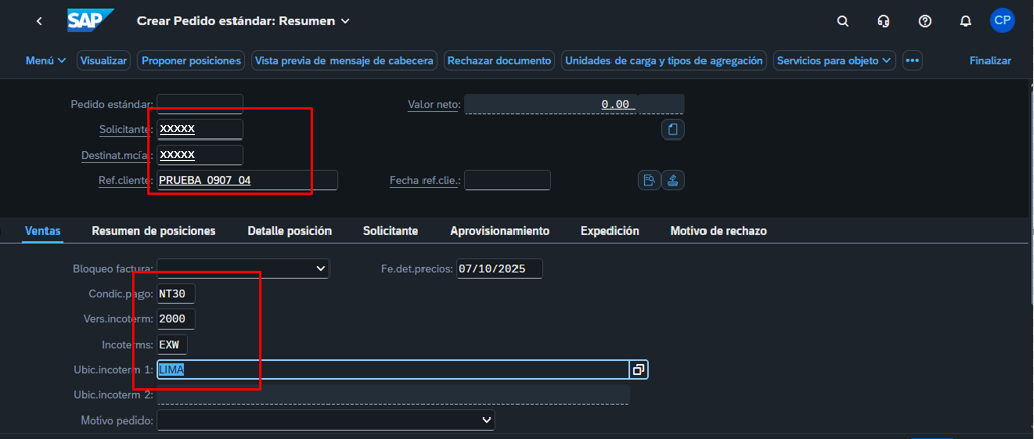Open notifications via the bell icon
This screenshot has width=1034, height=439.
(965, 21)
